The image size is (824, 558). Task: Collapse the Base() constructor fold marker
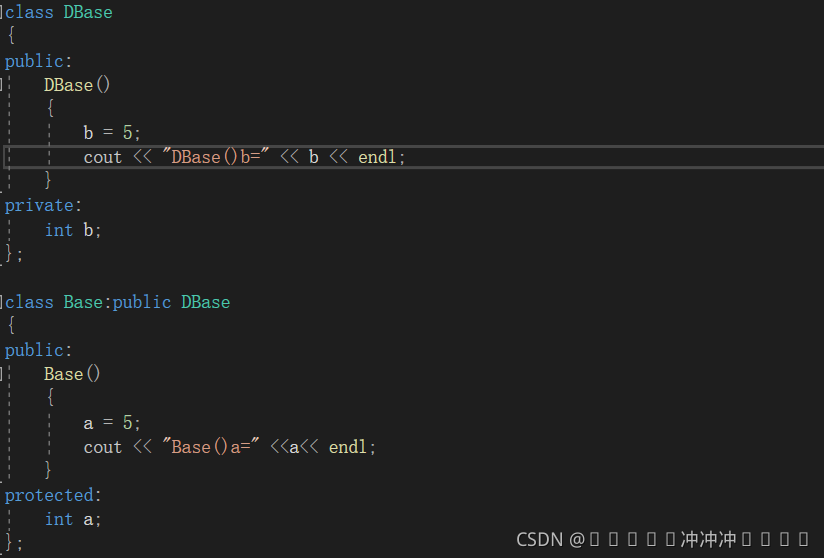click(x=2, y=375)
